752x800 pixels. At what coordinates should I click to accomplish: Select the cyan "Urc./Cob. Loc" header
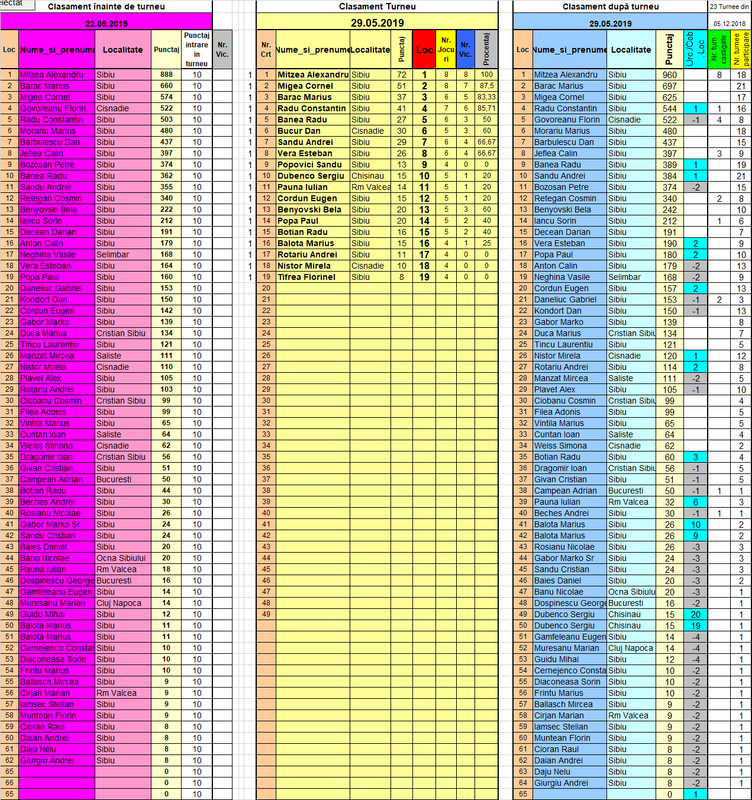[x=695, y=49]
